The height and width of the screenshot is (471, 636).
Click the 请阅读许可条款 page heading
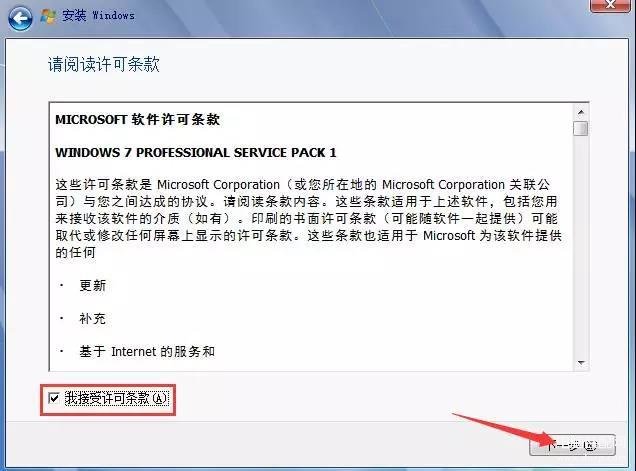[104, 65]
